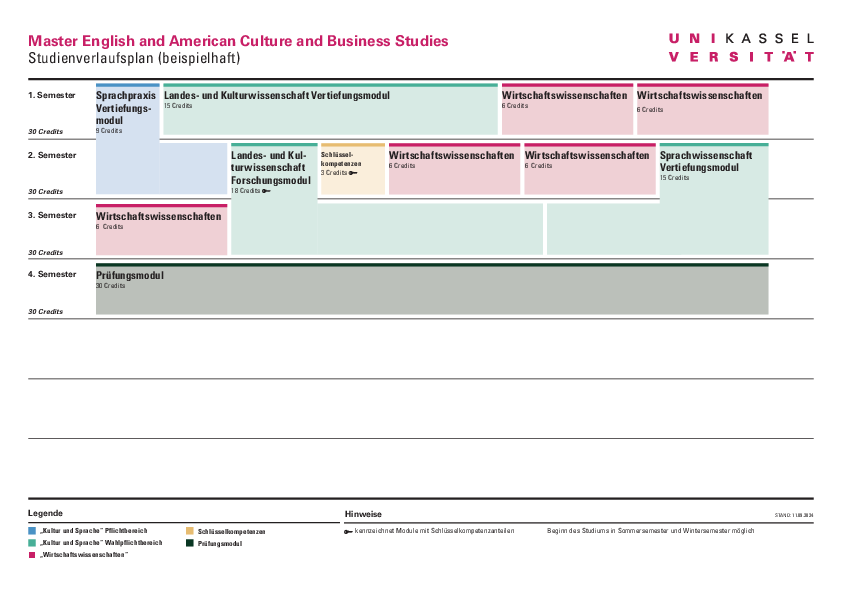Click the "1. Semester" row label
Viewport: 842px width, 595px height.
point(52,95)
